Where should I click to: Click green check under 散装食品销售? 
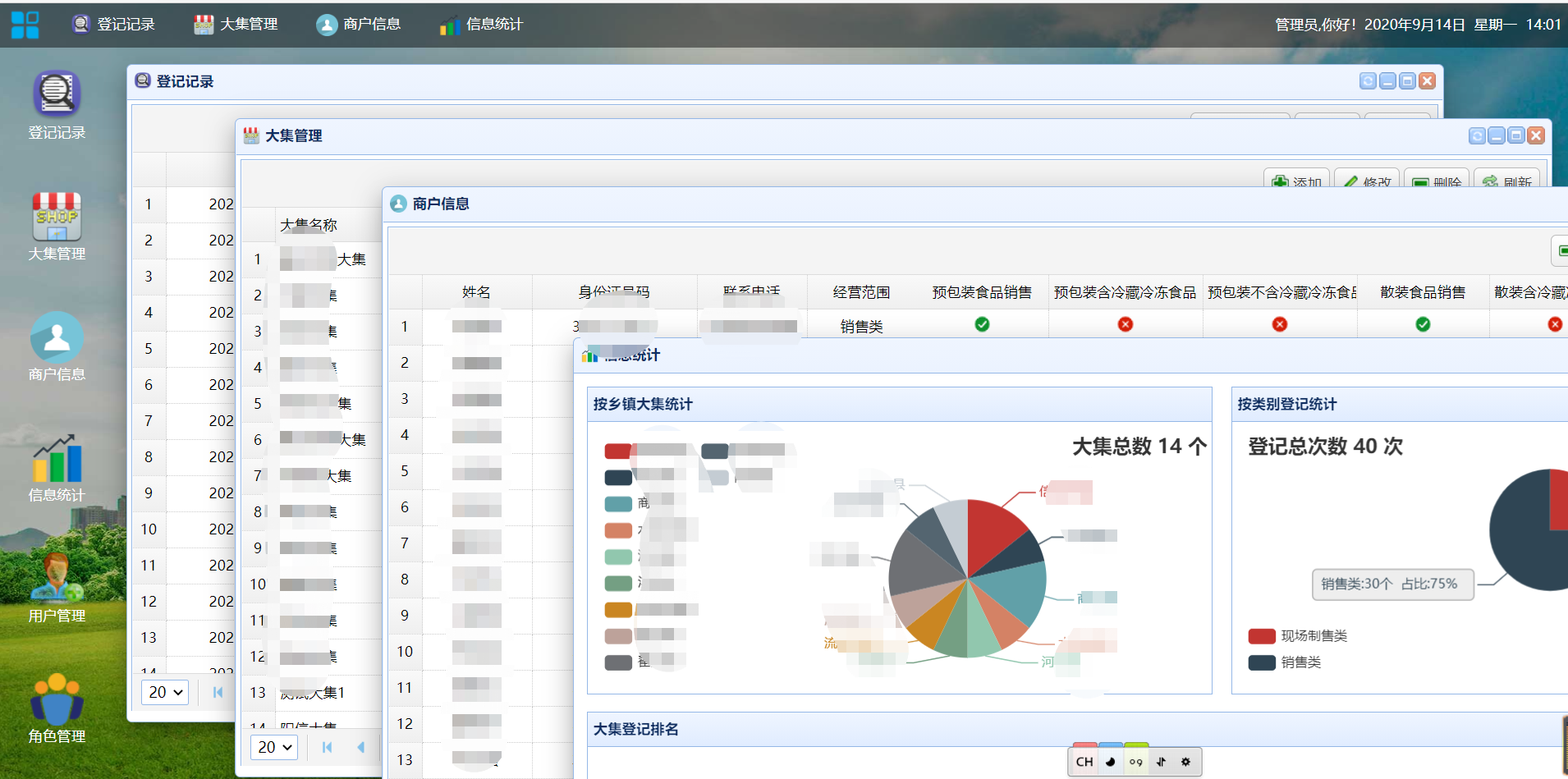coord(1423,324)
